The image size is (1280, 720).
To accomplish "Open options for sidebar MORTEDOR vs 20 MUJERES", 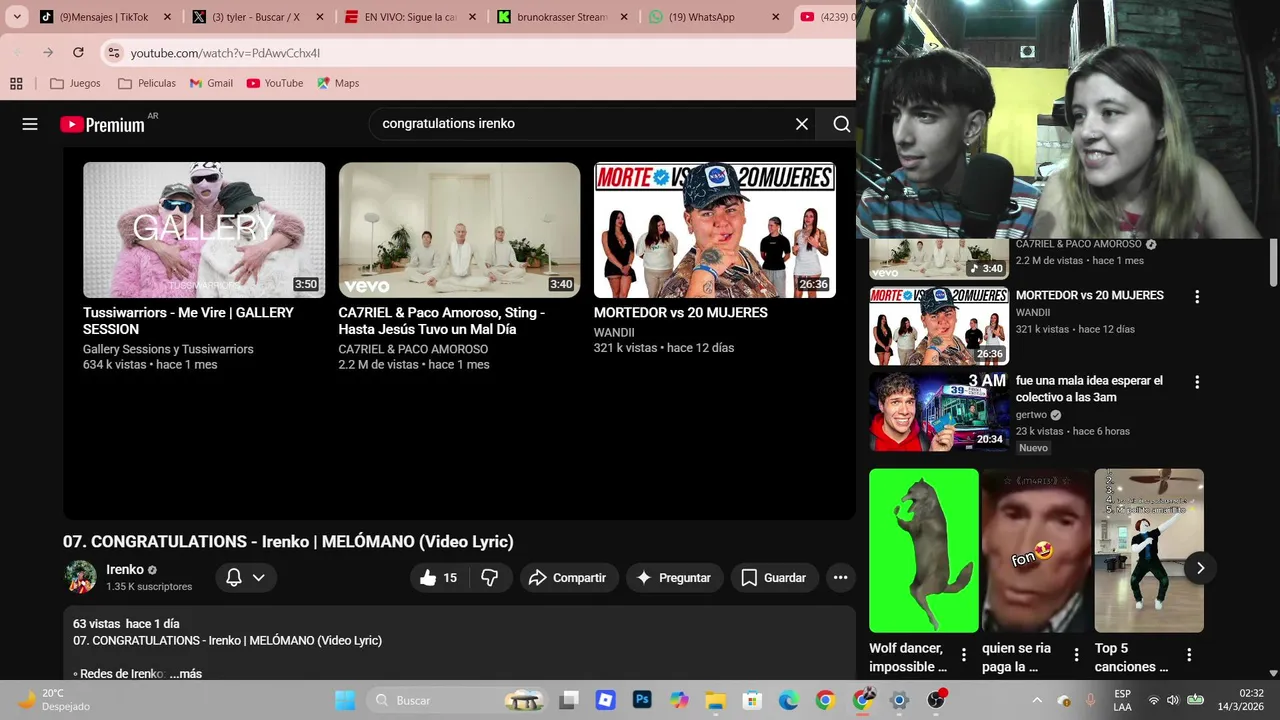I will [x=1196, y=296].
